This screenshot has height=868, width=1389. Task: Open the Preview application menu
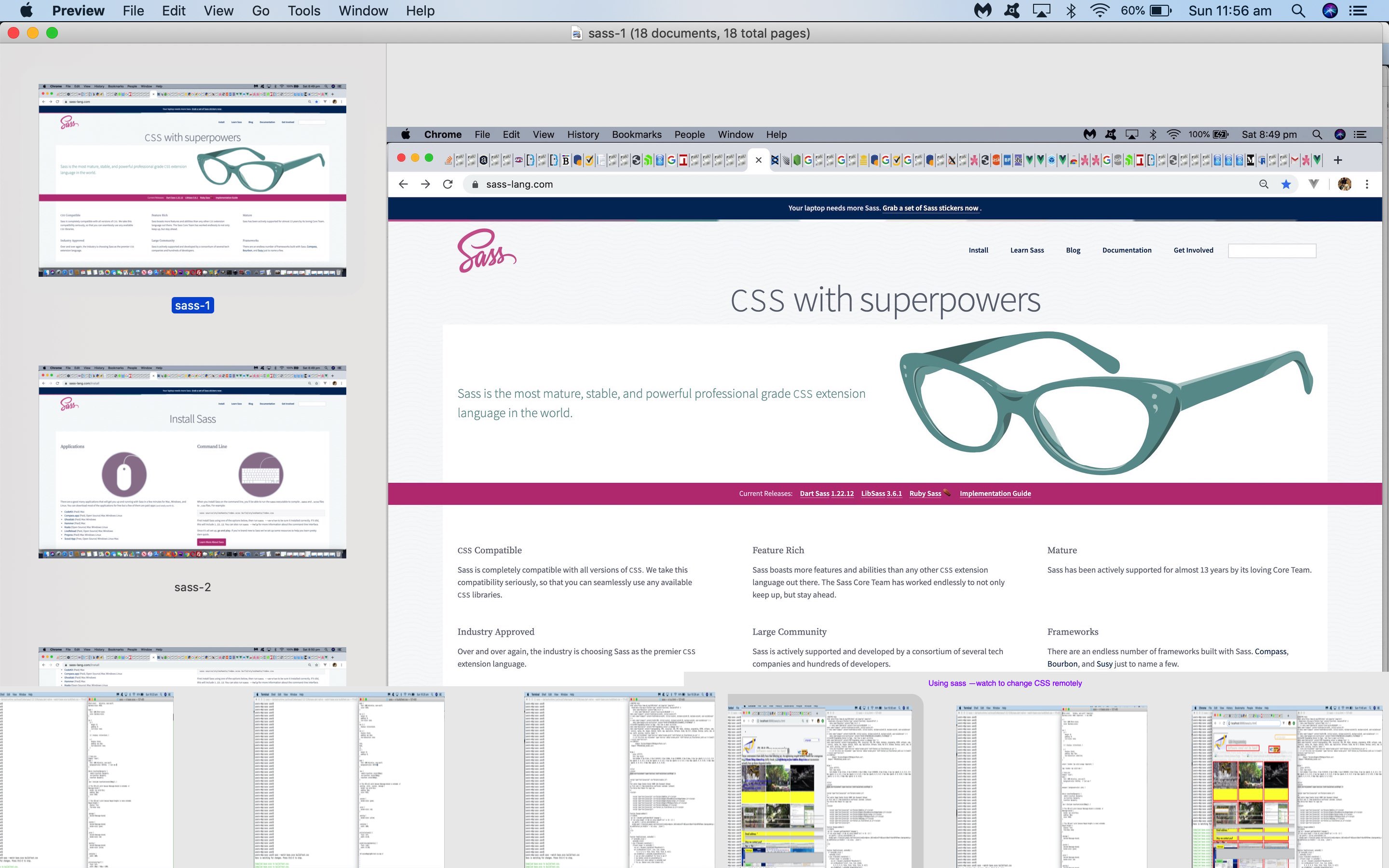[x=78, y=10]
